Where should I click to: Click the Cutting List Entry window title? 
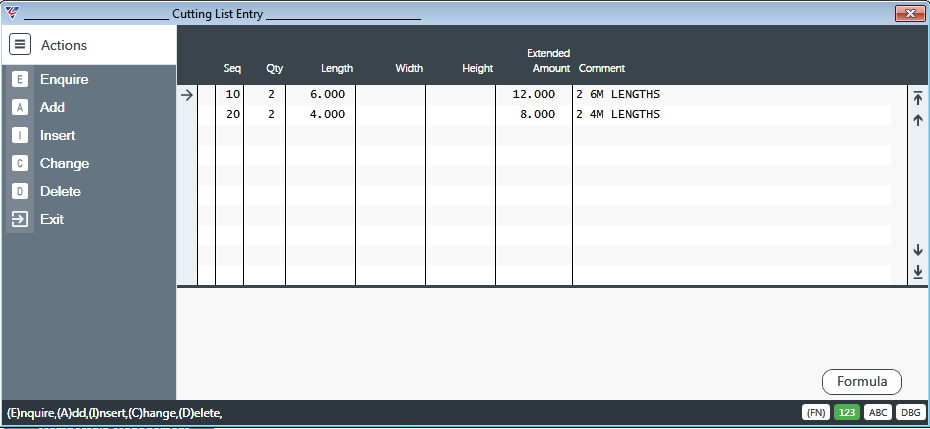217,14
